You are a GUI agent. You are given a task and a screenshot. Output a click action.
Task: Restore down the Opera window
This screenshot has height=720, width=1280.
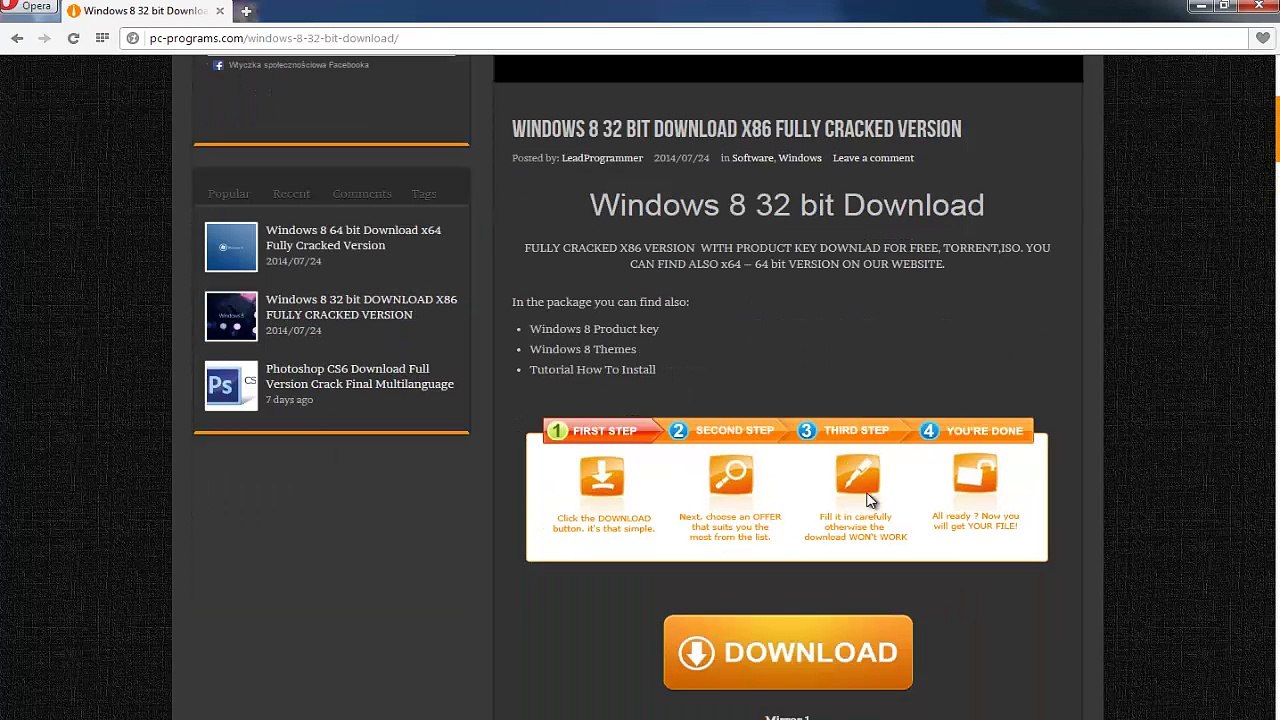click(1223, 6)
